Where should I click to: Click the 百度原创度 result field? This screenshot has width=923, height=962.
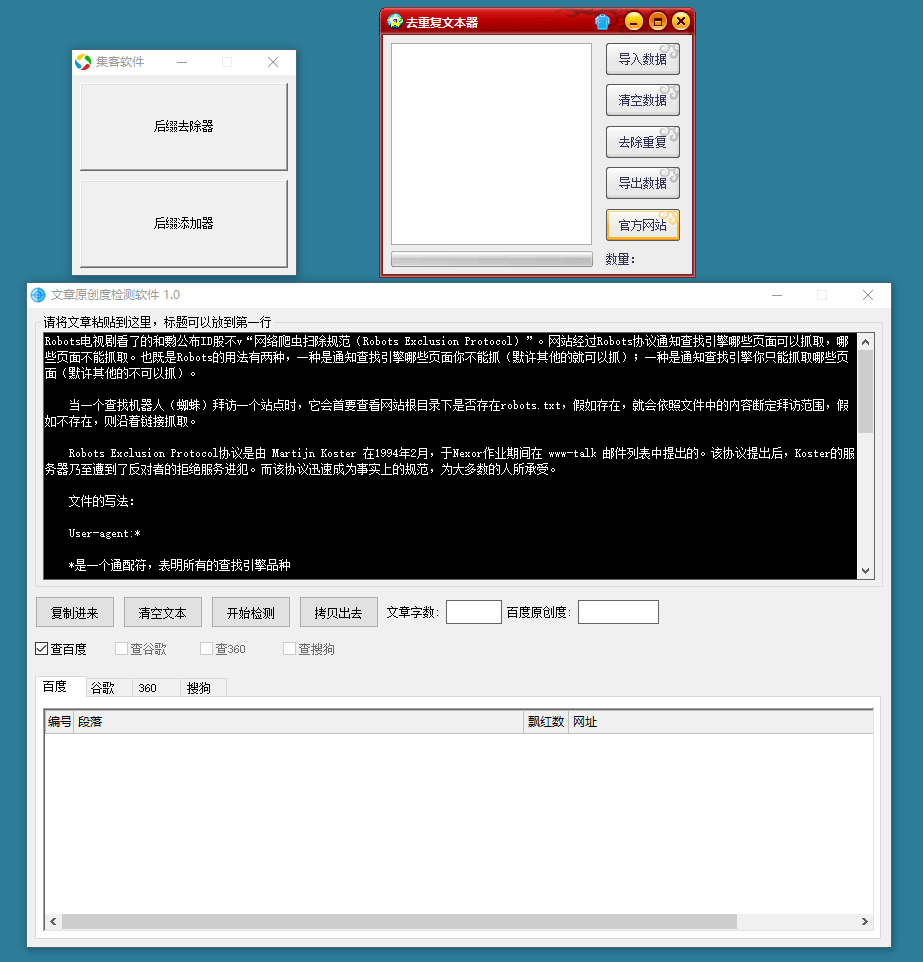tap(618, 612)
